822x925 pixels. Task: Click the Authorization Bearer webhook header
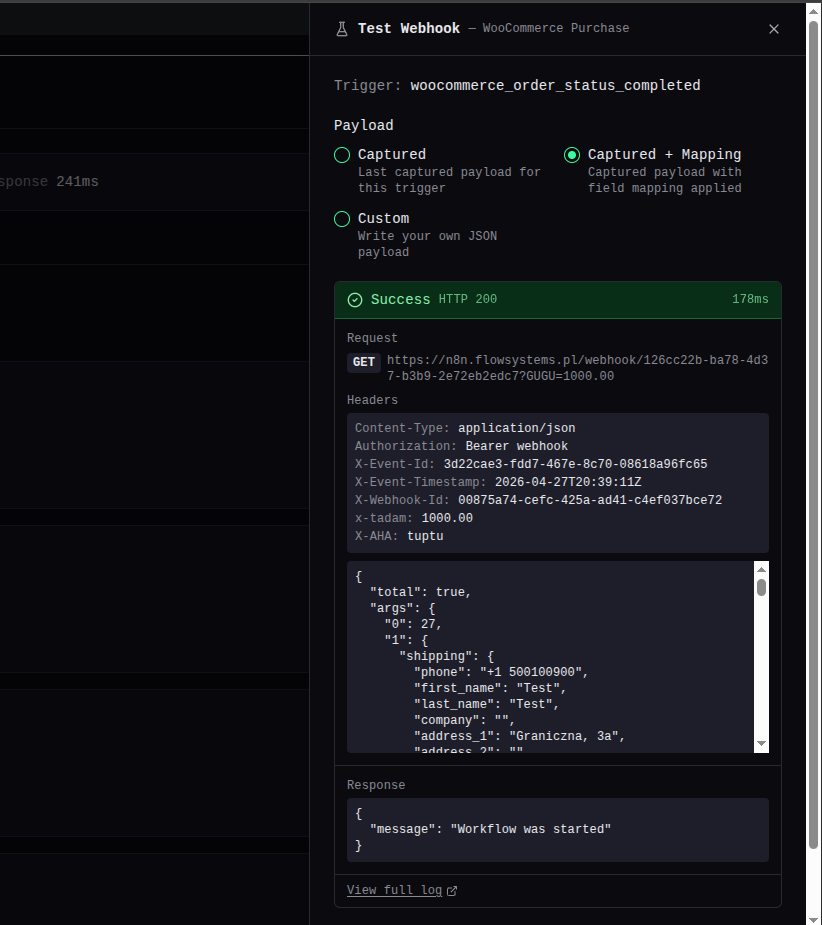pos(461,447)
